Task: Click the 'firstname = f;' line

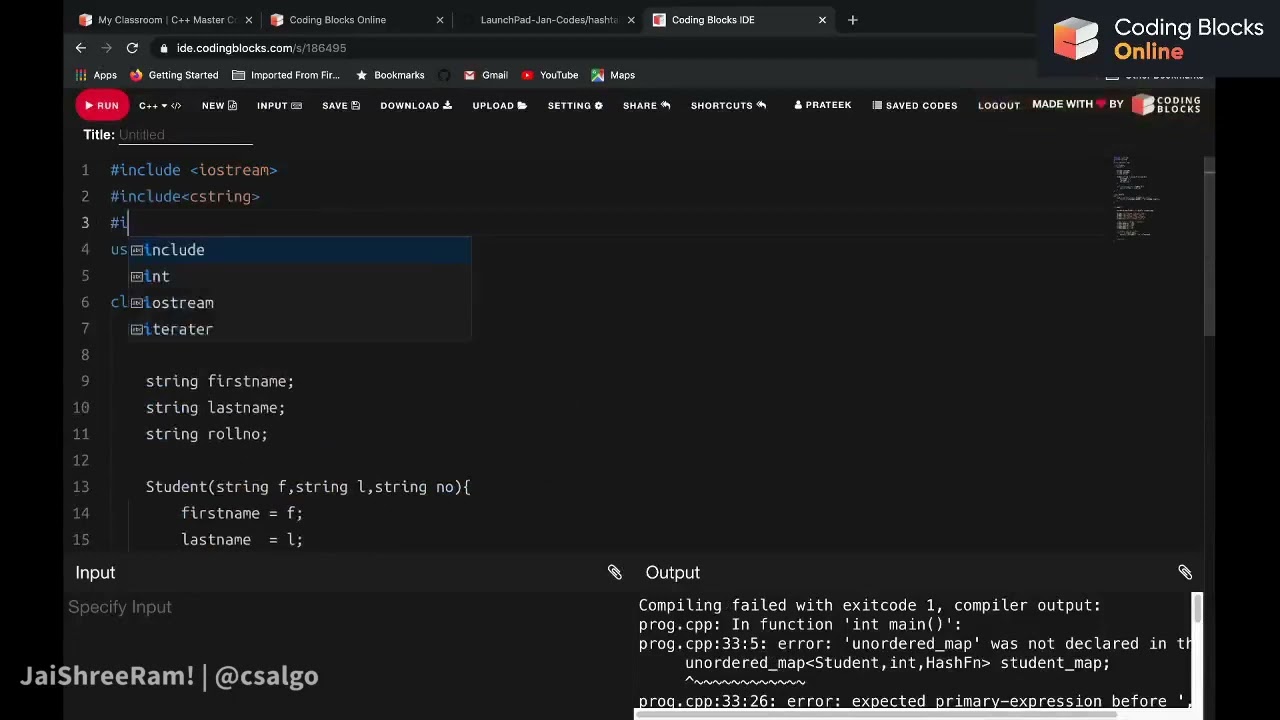Action: coord(242,513)
